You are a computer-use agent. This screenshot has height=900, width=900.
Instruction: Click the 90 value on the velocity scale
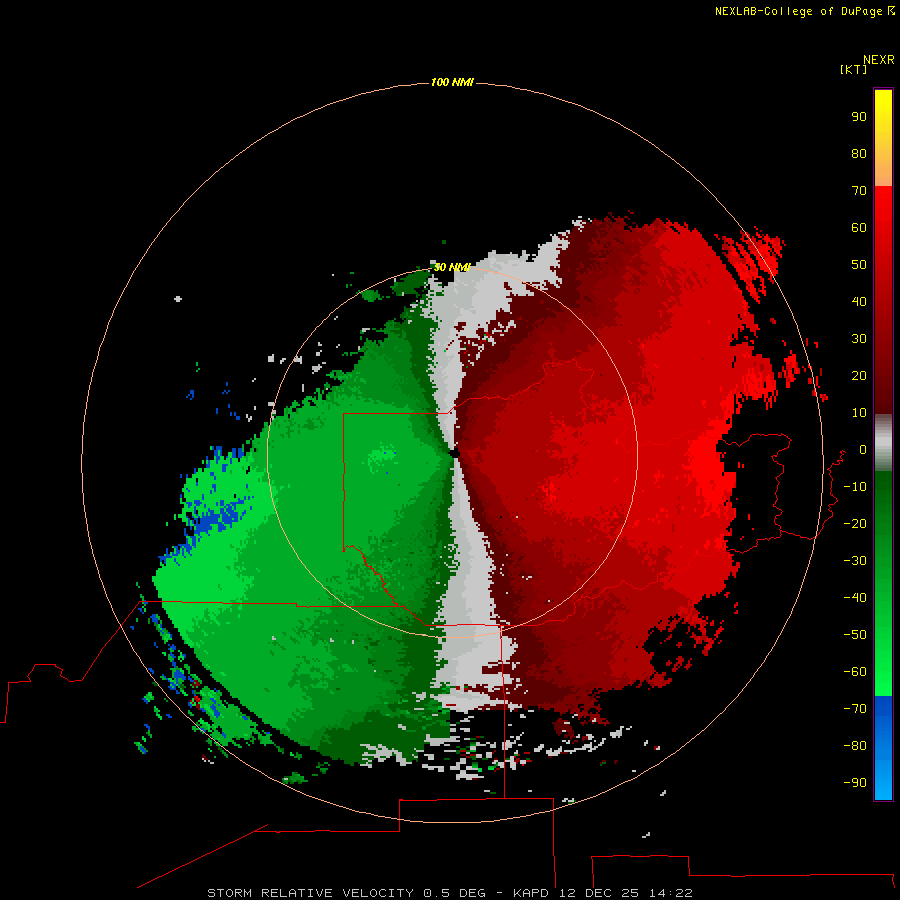(x=859, y=117)
